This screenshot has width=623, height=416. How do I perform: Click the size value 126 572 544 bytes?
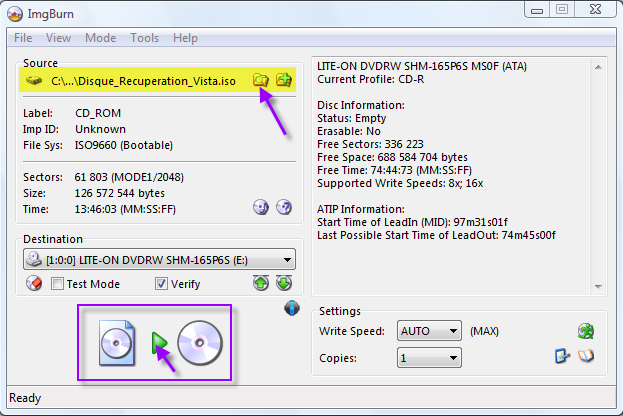(120, 193)
